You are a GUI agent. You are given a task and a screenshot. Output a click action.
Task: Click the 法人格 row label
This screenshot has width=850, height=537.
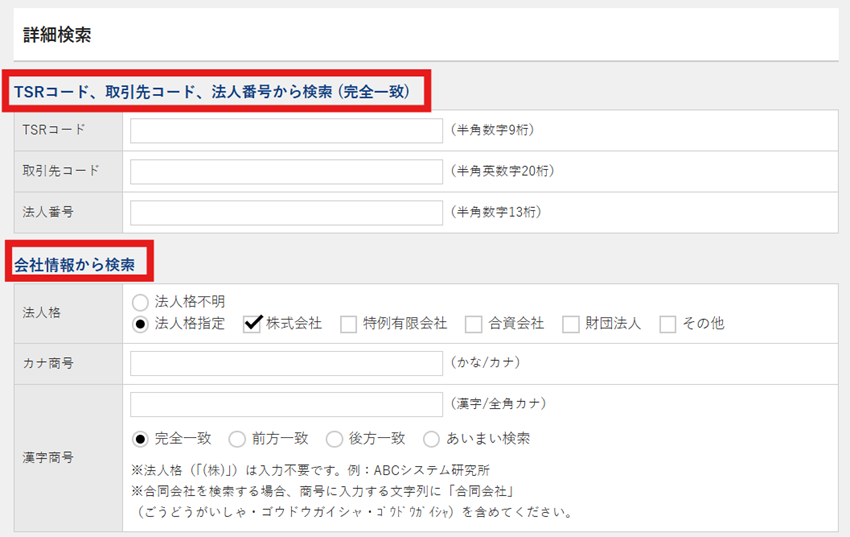[41, 313]
